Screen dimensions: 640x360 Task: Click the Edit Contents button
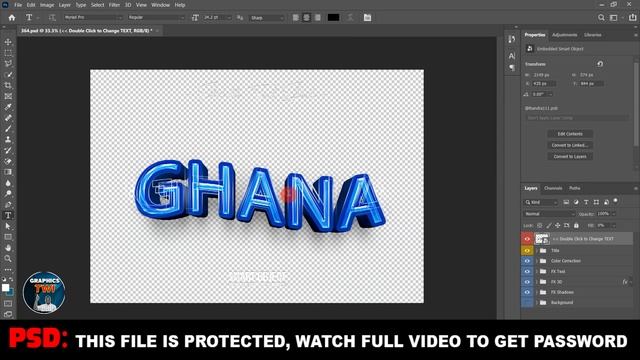coord(570,134)
